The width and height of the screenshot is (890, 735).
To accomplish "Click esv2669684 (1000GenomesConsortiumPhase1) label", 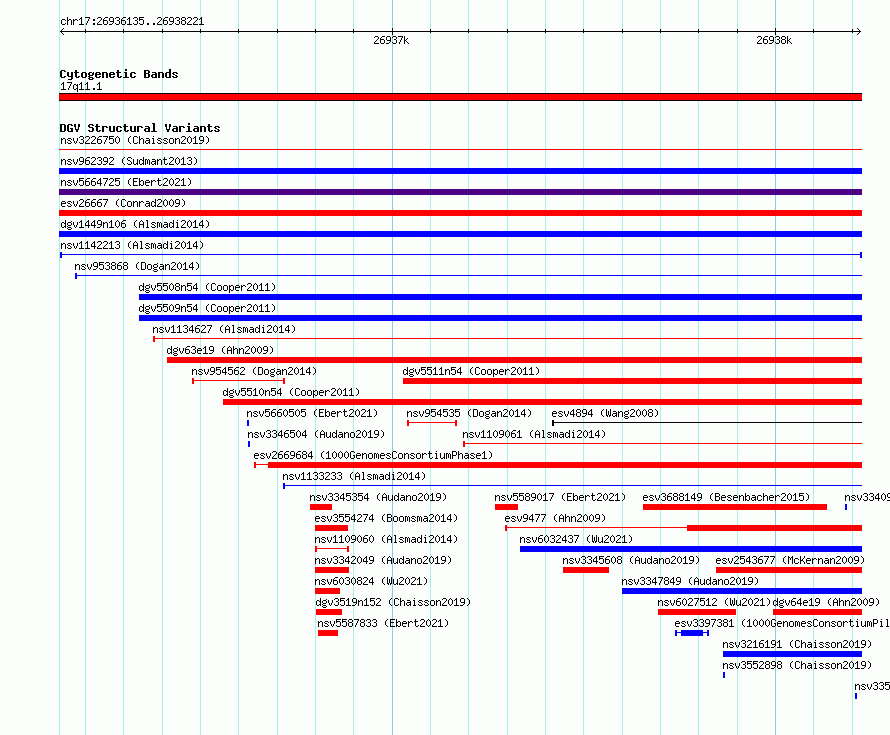I will [373, 455].
